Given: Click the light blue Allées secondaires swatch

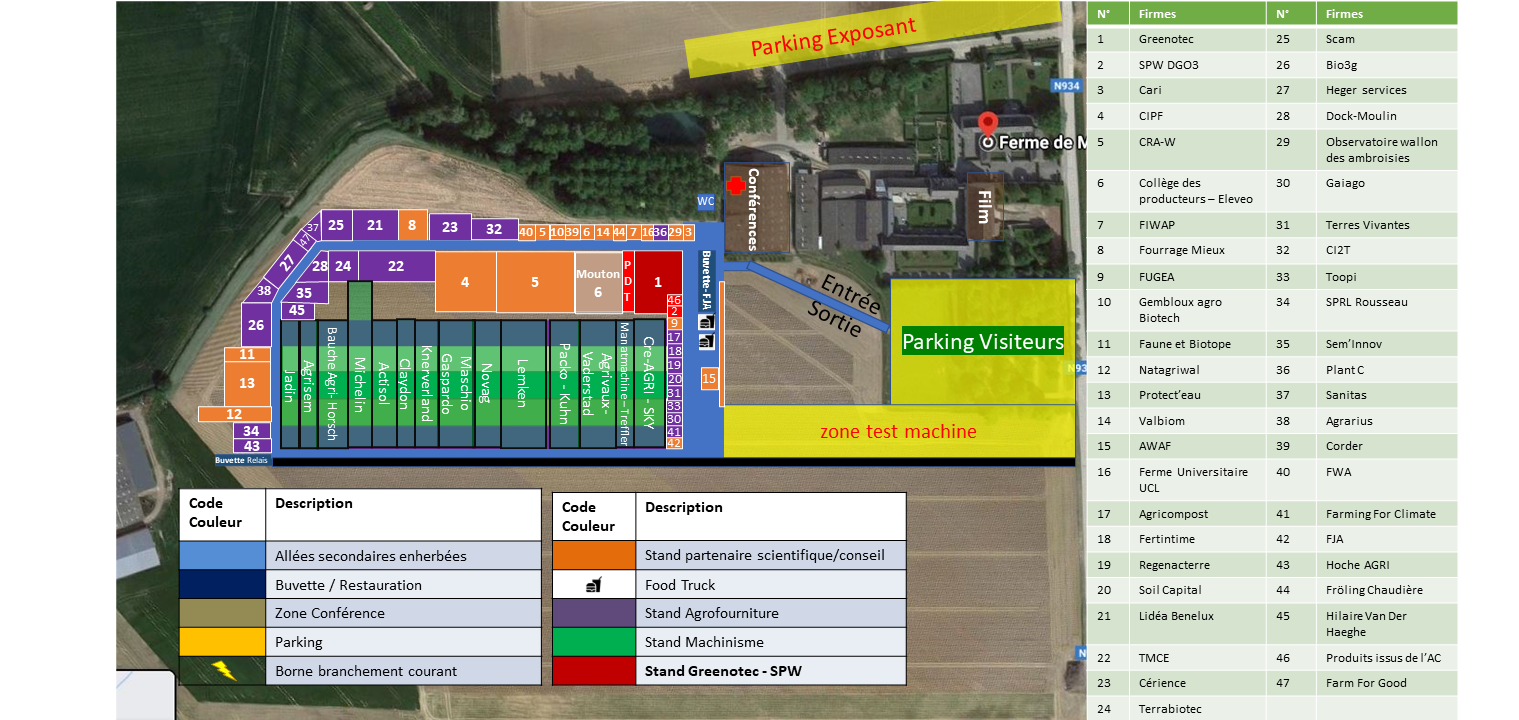Looking at the screenshot, I should (x=222, y=555).
